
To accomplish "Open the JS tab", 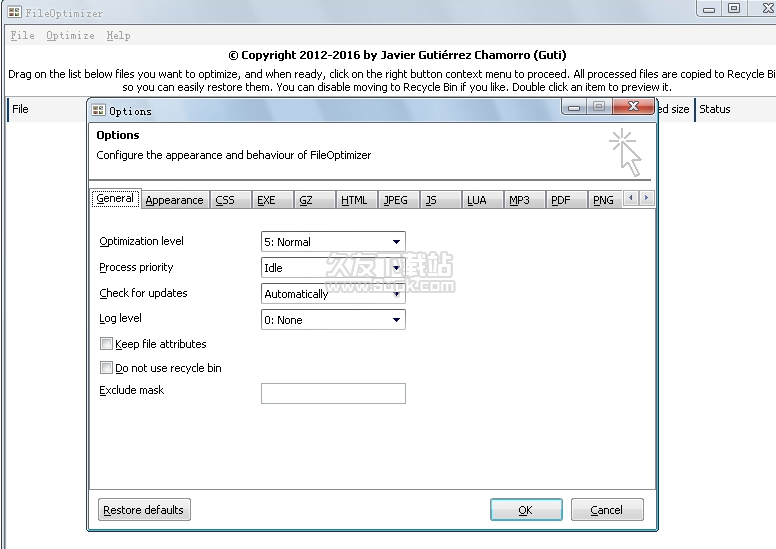I will (440, 200).
